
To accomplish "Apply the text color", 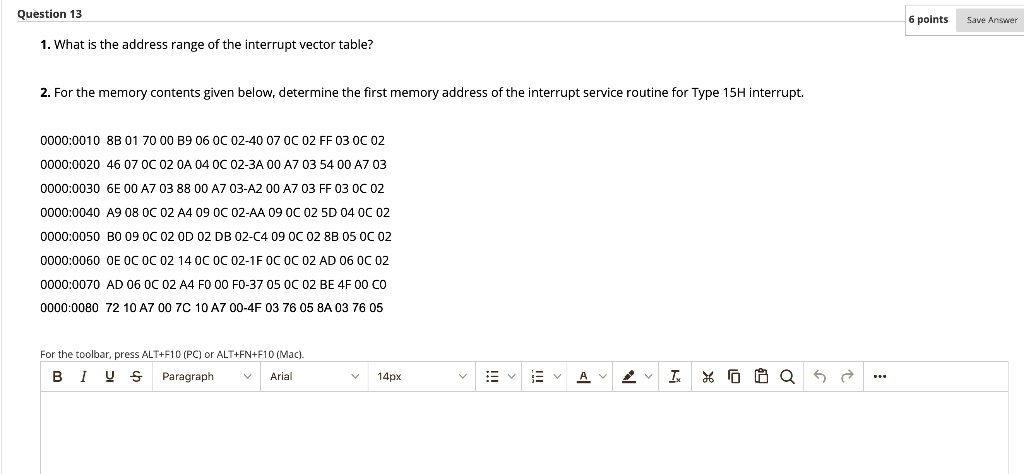I will coord(584,377).
